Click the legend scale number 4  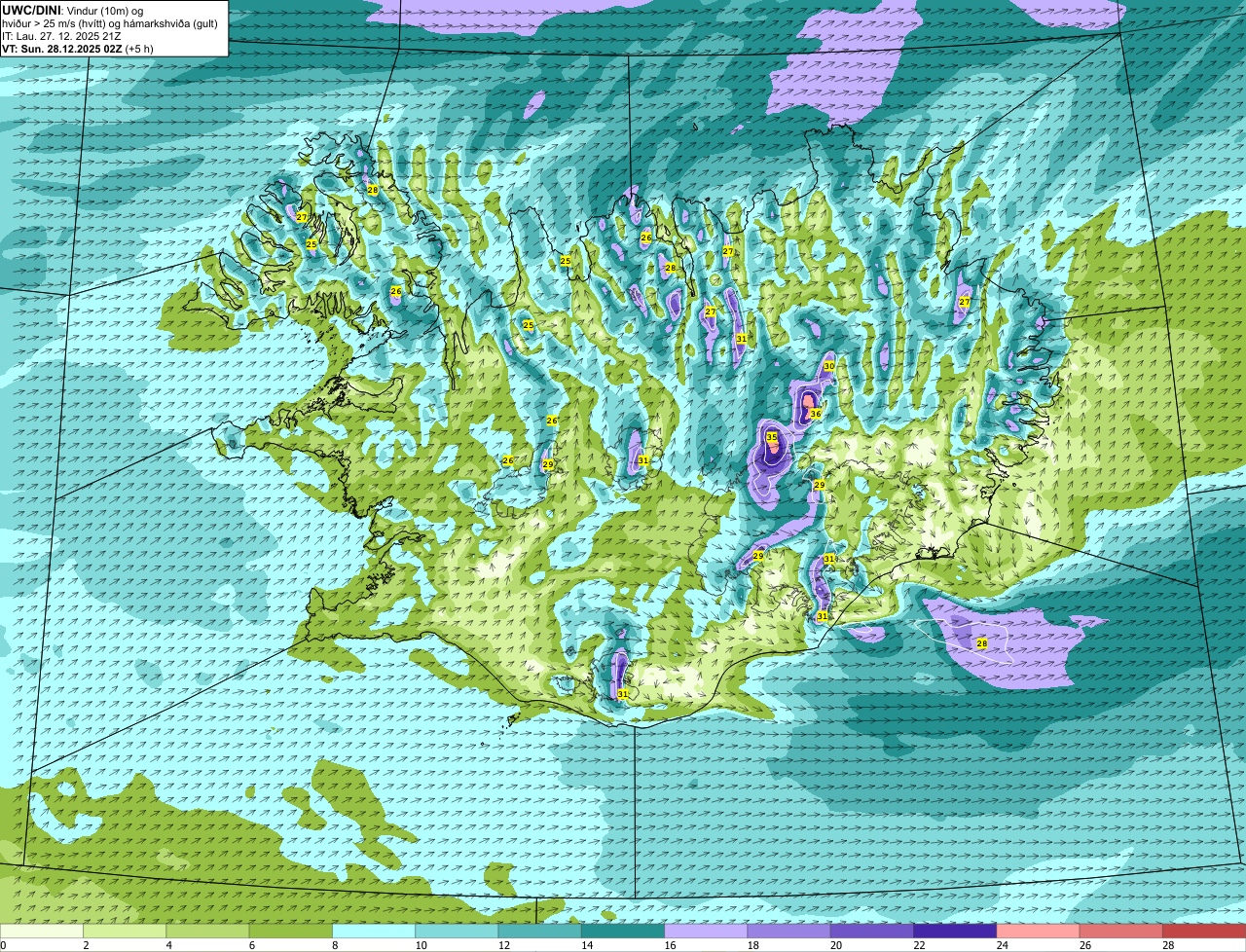pyautogui.click(x=168, y=945)
